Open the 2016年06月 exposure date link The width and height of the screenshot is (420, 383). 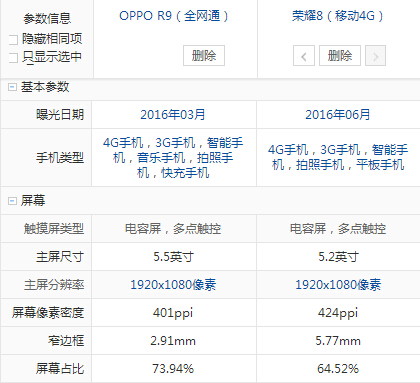[x=338, y=115]
